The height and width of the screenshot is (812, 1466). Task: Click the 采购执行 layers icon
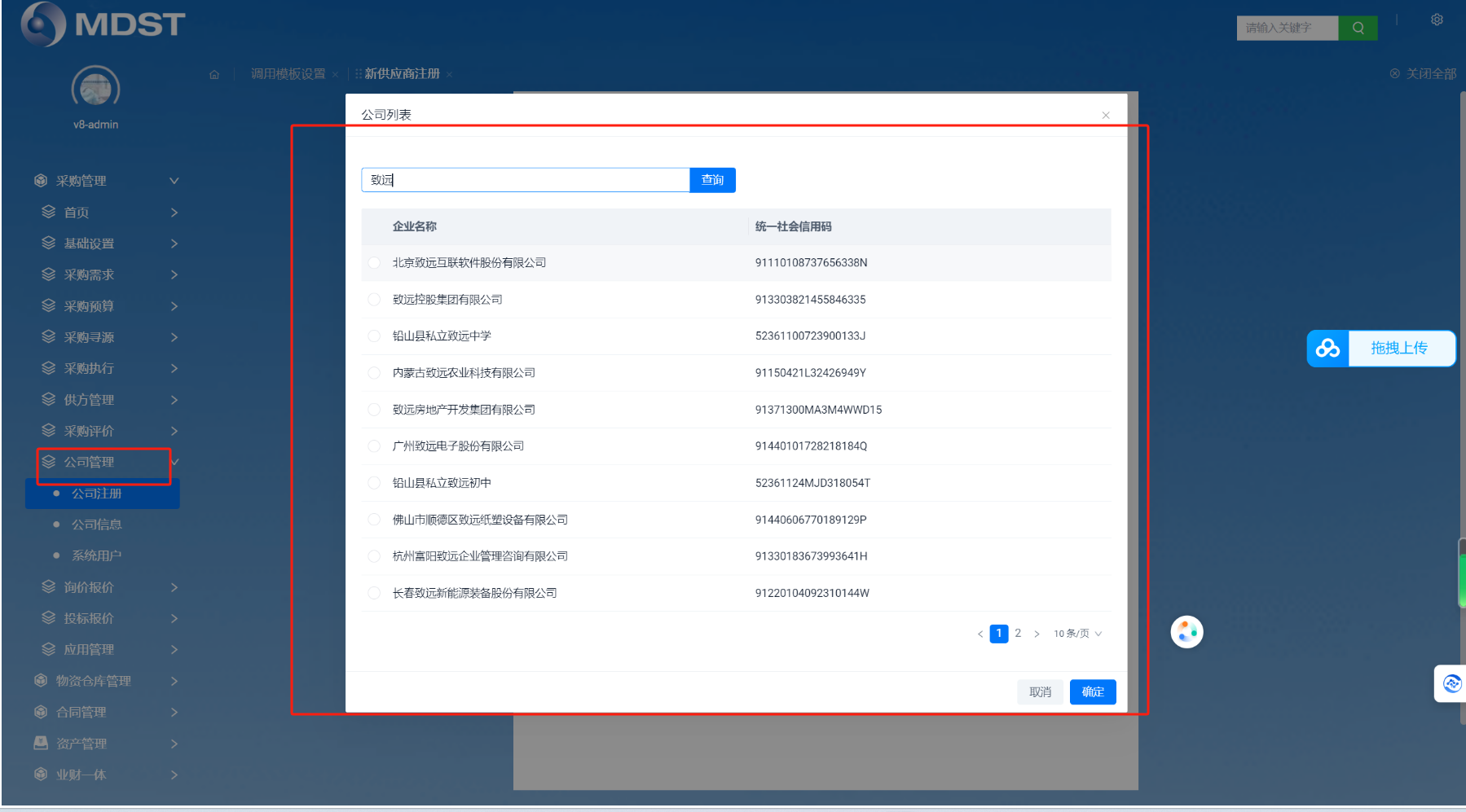coord(49,368)
